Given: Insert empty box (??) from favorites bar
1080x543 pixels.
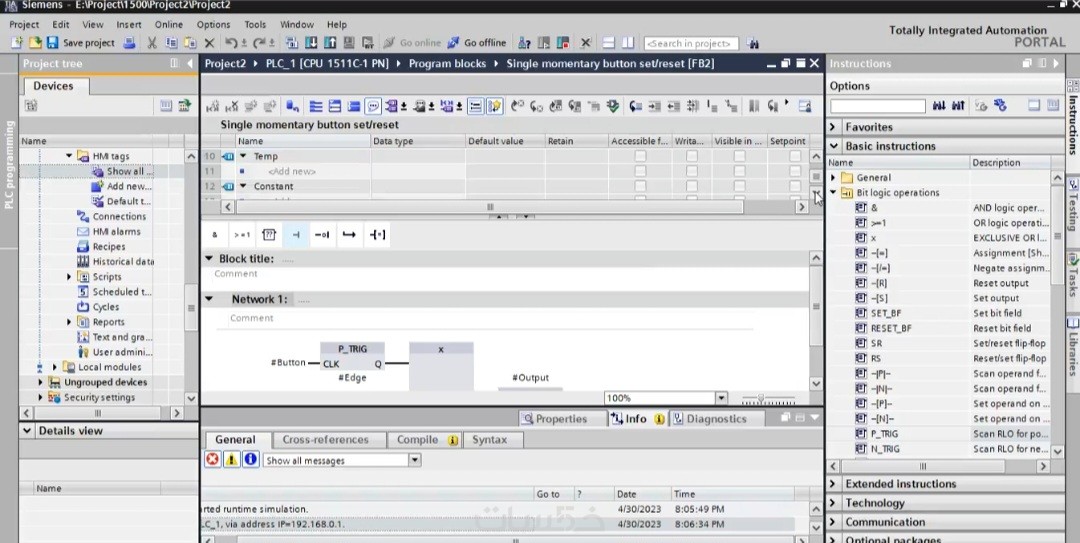Looking at the screenshot, I should pos(269,235).
